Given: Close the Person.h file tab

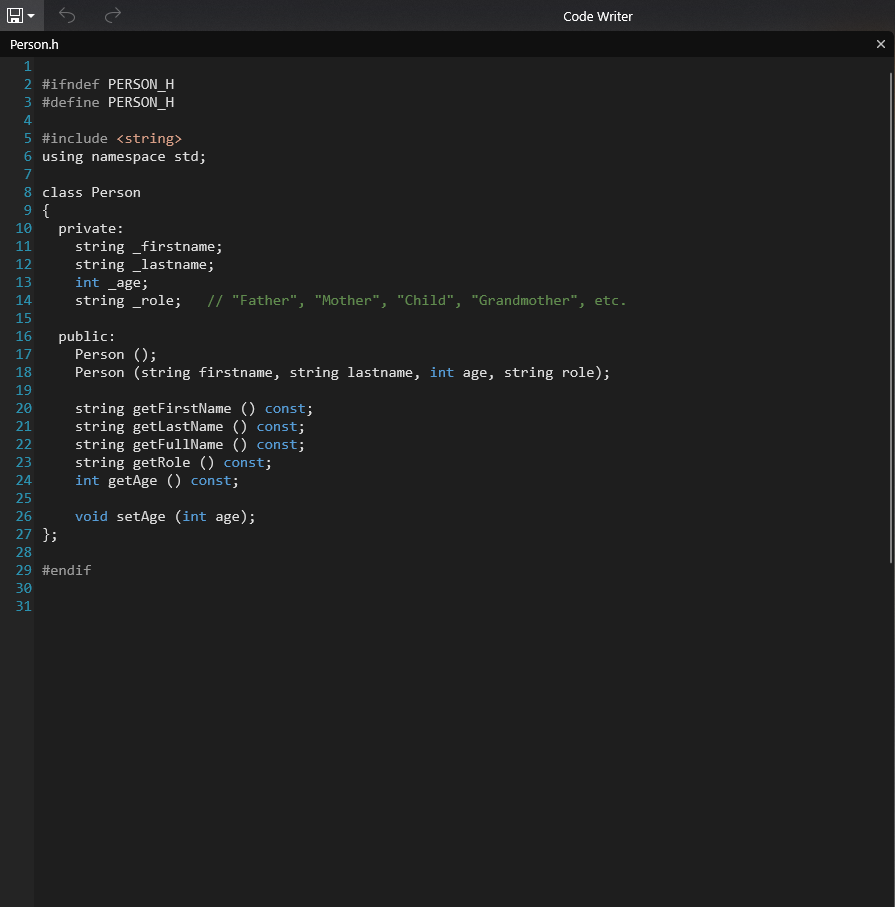Looking at the screenshot, I should 881,44.
